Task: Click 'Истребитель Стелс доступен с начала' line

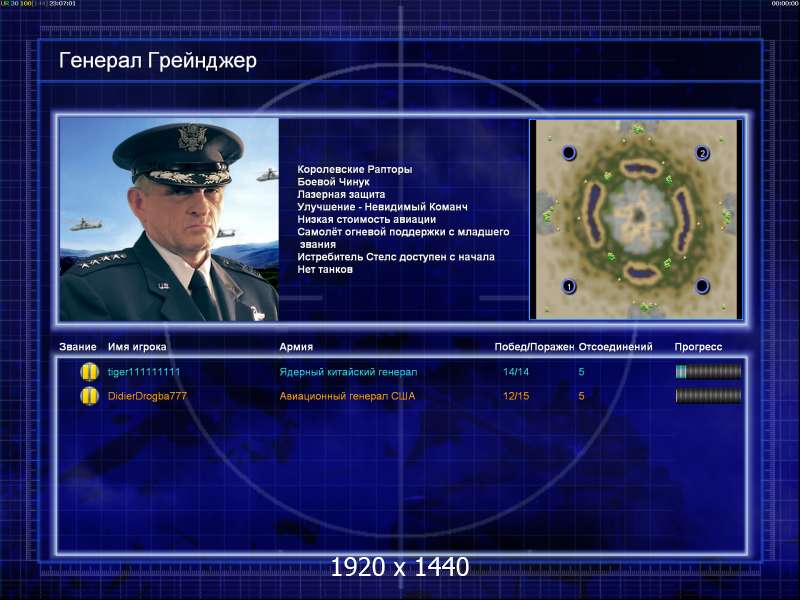Action: click(396, 257)
